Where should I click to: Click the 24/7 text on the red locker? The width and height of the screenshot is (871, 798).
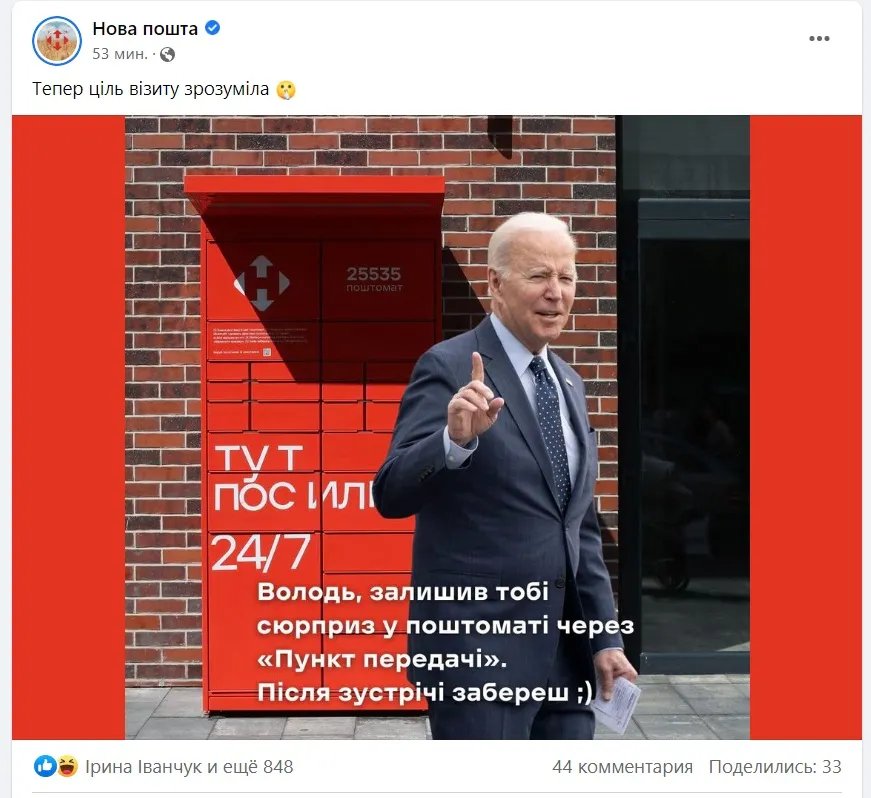pos(261,553)
